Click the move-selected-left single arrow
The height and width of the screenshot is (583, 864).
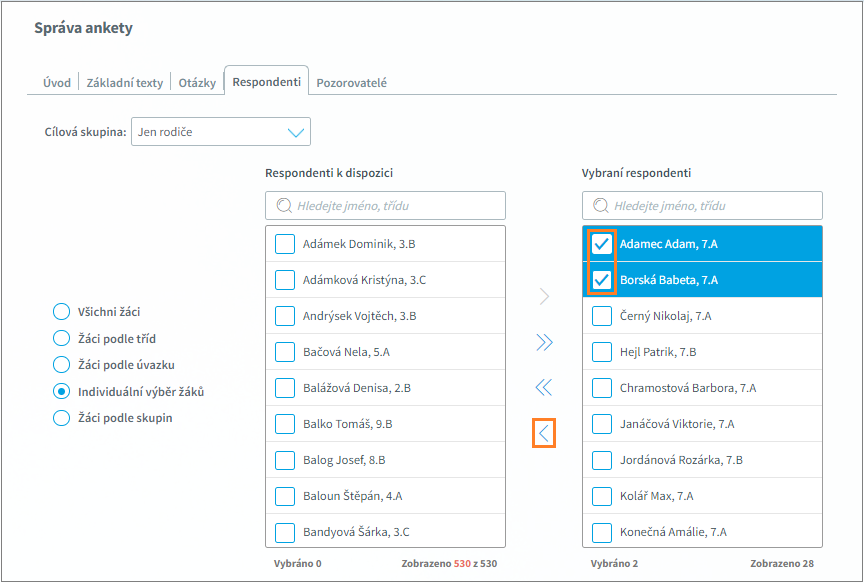point(544,433)
